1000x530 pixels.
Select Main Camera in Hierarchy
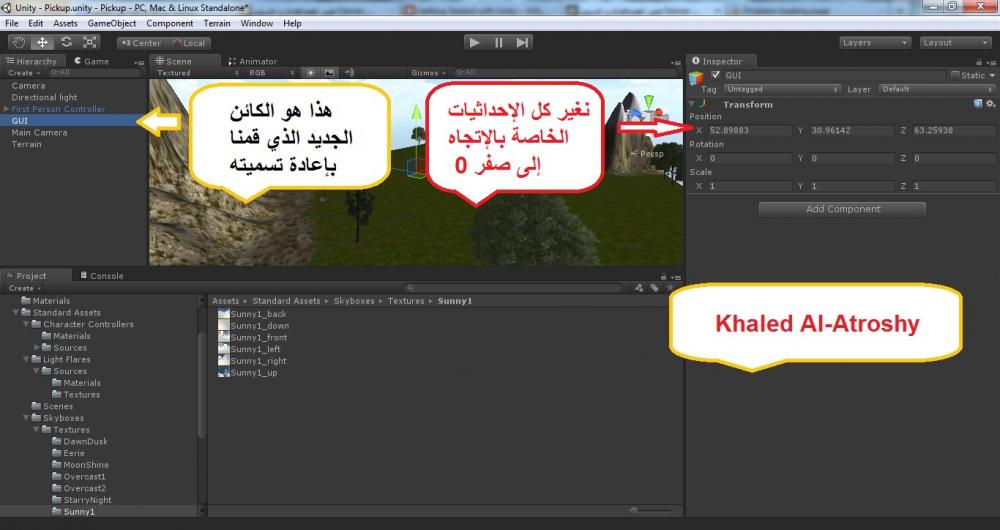[39, 132]
